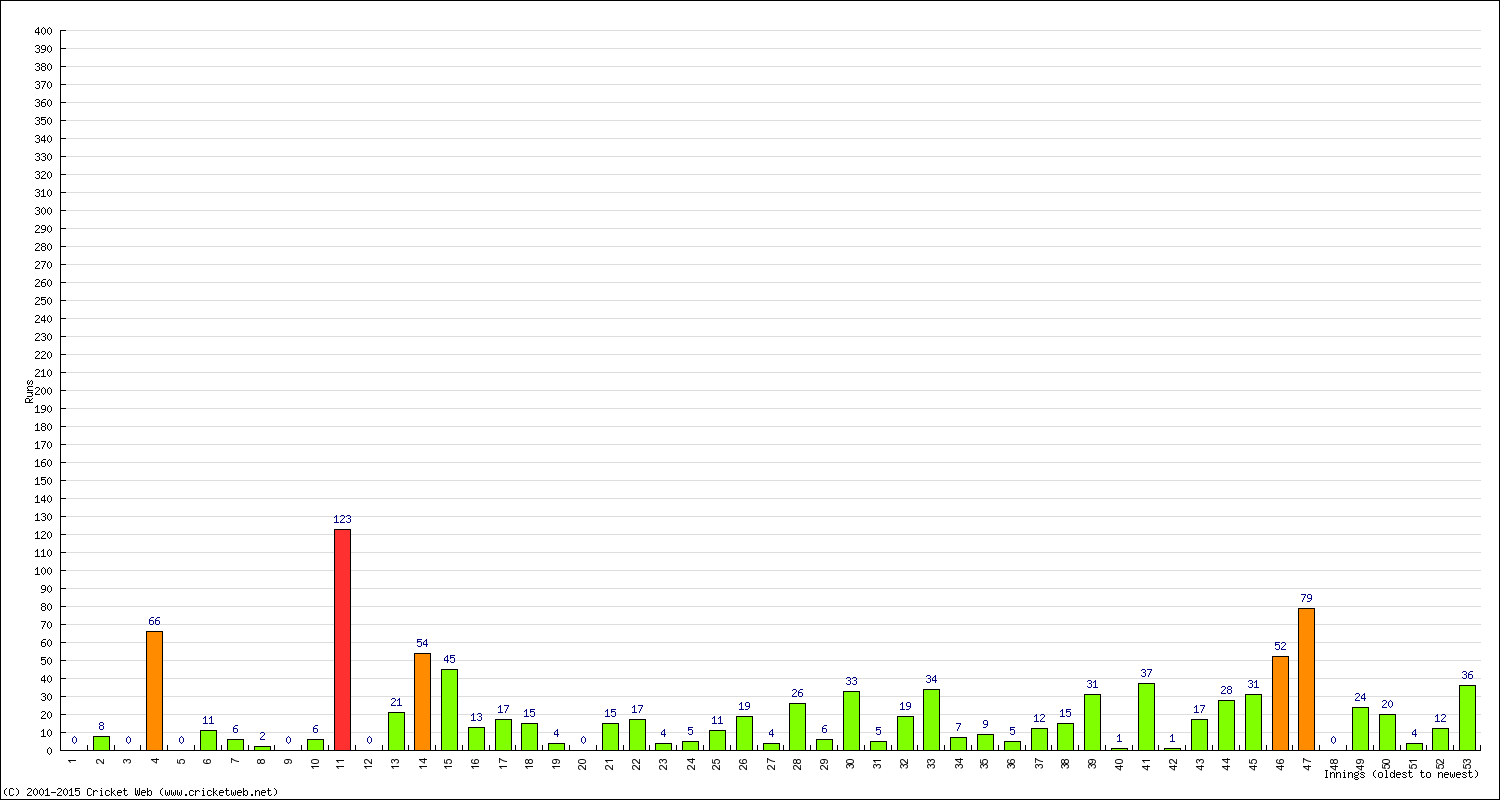The width and height of the screenshot is (1500, 800).
Task: Click the 'Innings (oldest to newest)' axis title
Action: [x=1401, y=774]
